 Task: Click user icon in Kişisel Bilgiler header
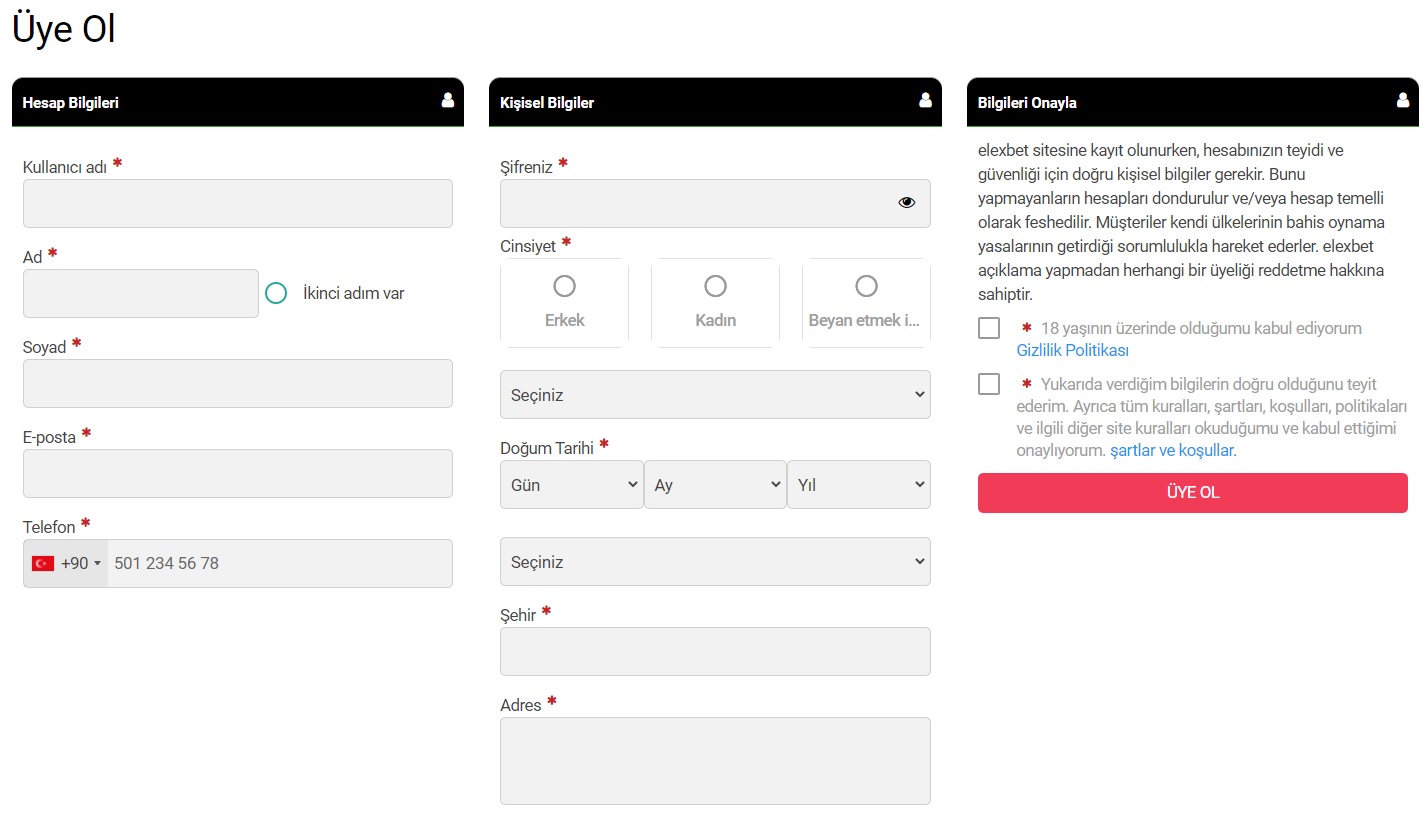coord(925,100)
